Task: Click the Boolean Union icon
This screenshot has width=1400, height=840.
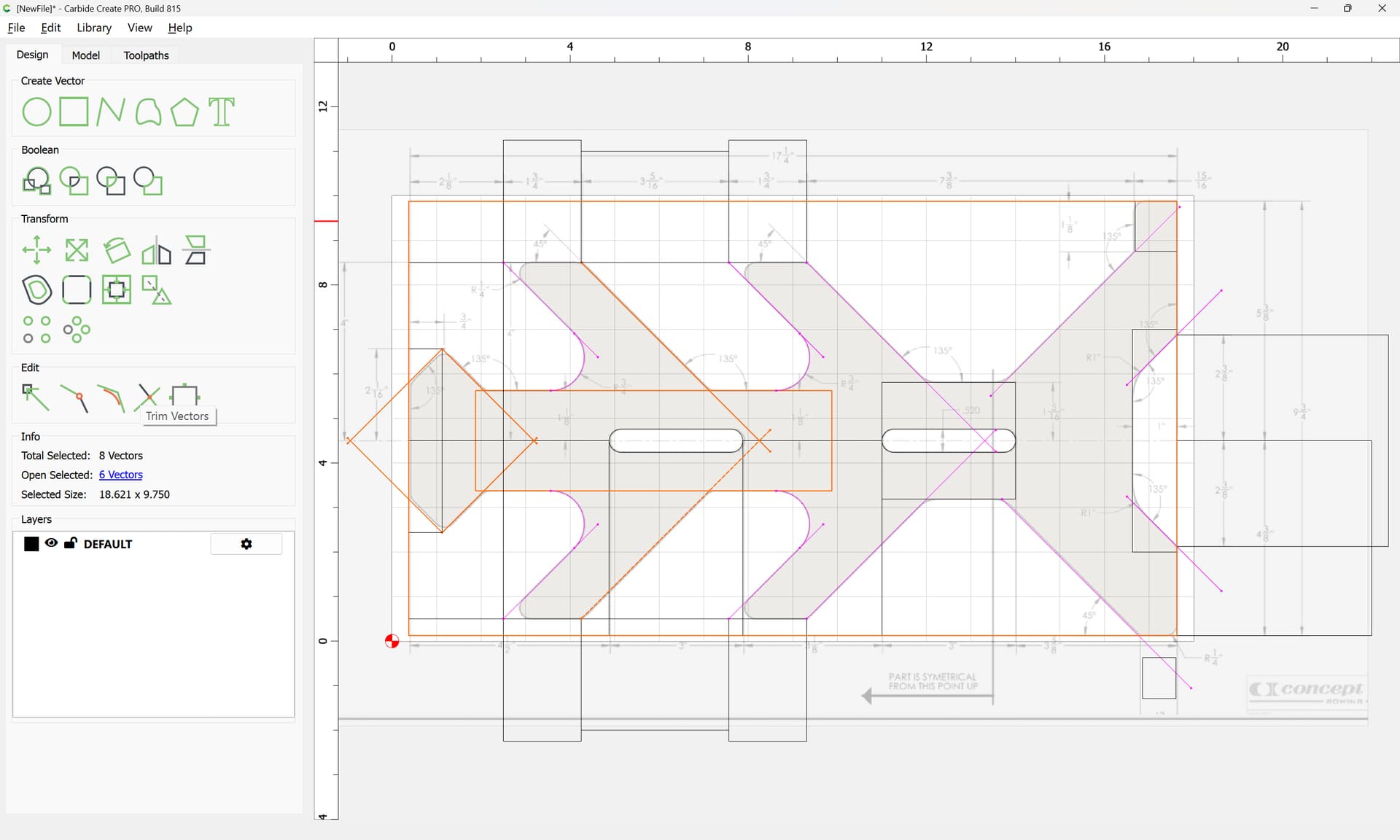Action: tap(36, 181)
